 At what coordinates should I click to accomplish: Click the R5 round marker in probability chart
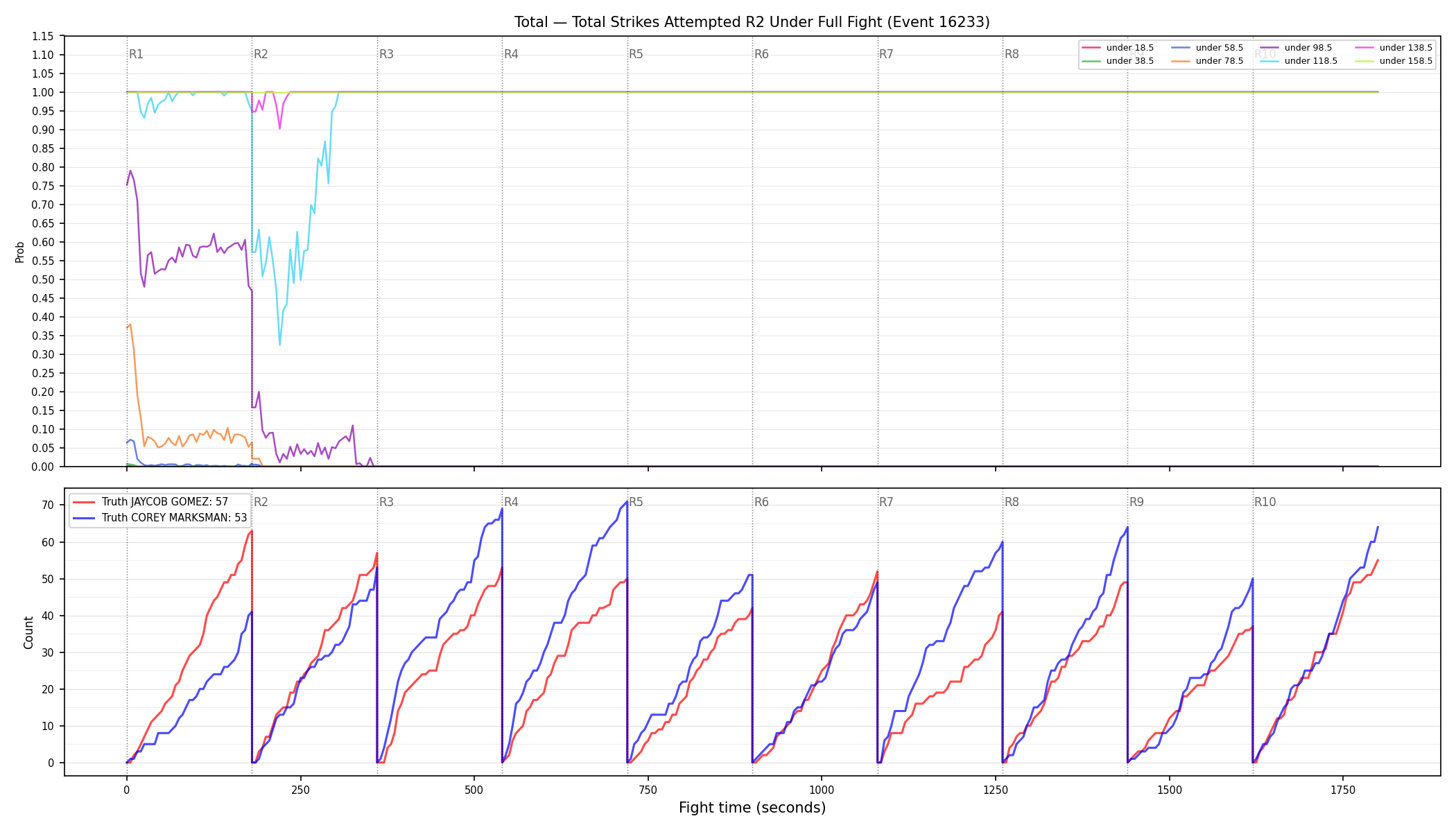click(x=636, y=54)
